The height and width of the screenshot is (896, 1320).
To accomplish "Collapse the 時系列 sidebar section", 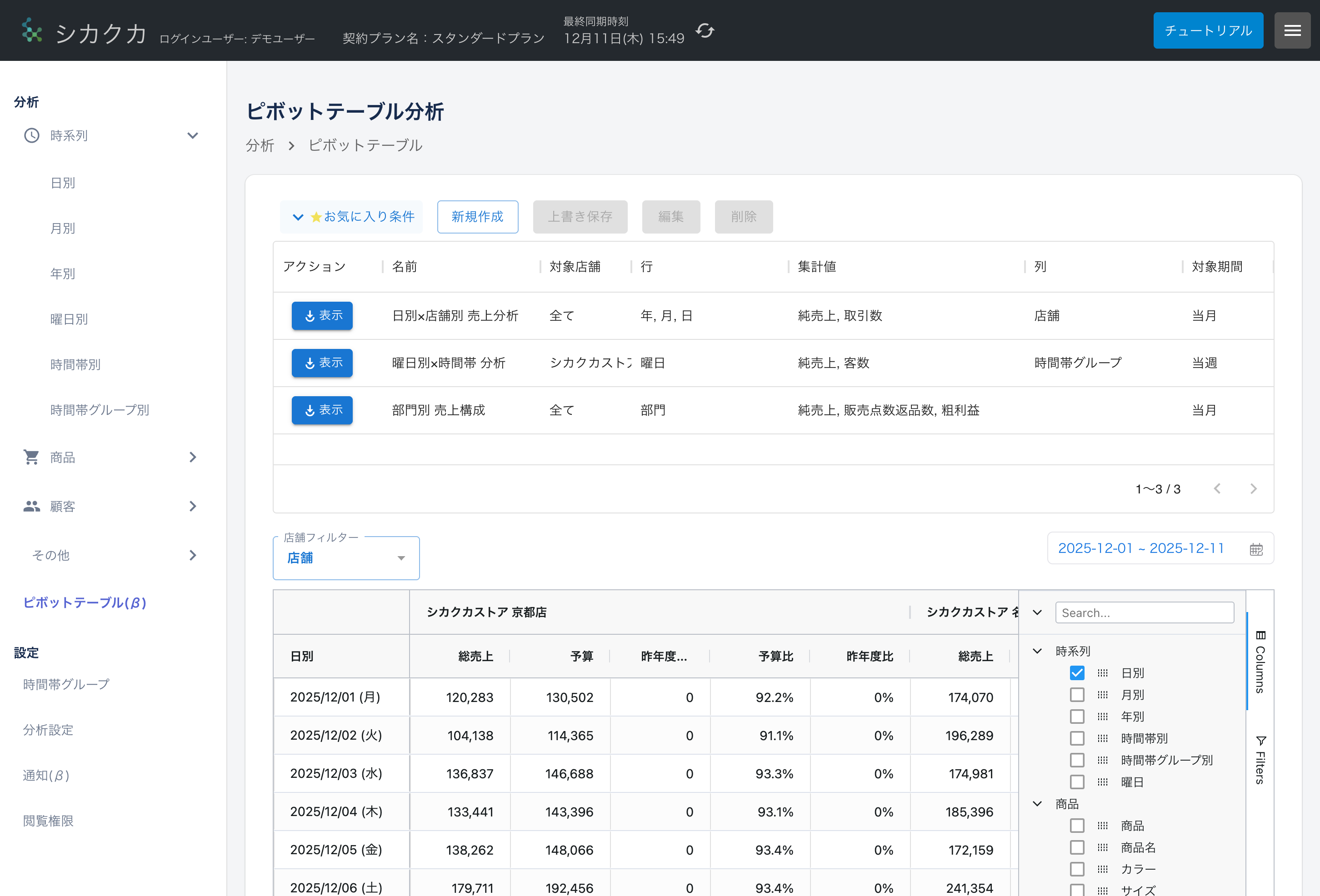I will click(193, 136).
